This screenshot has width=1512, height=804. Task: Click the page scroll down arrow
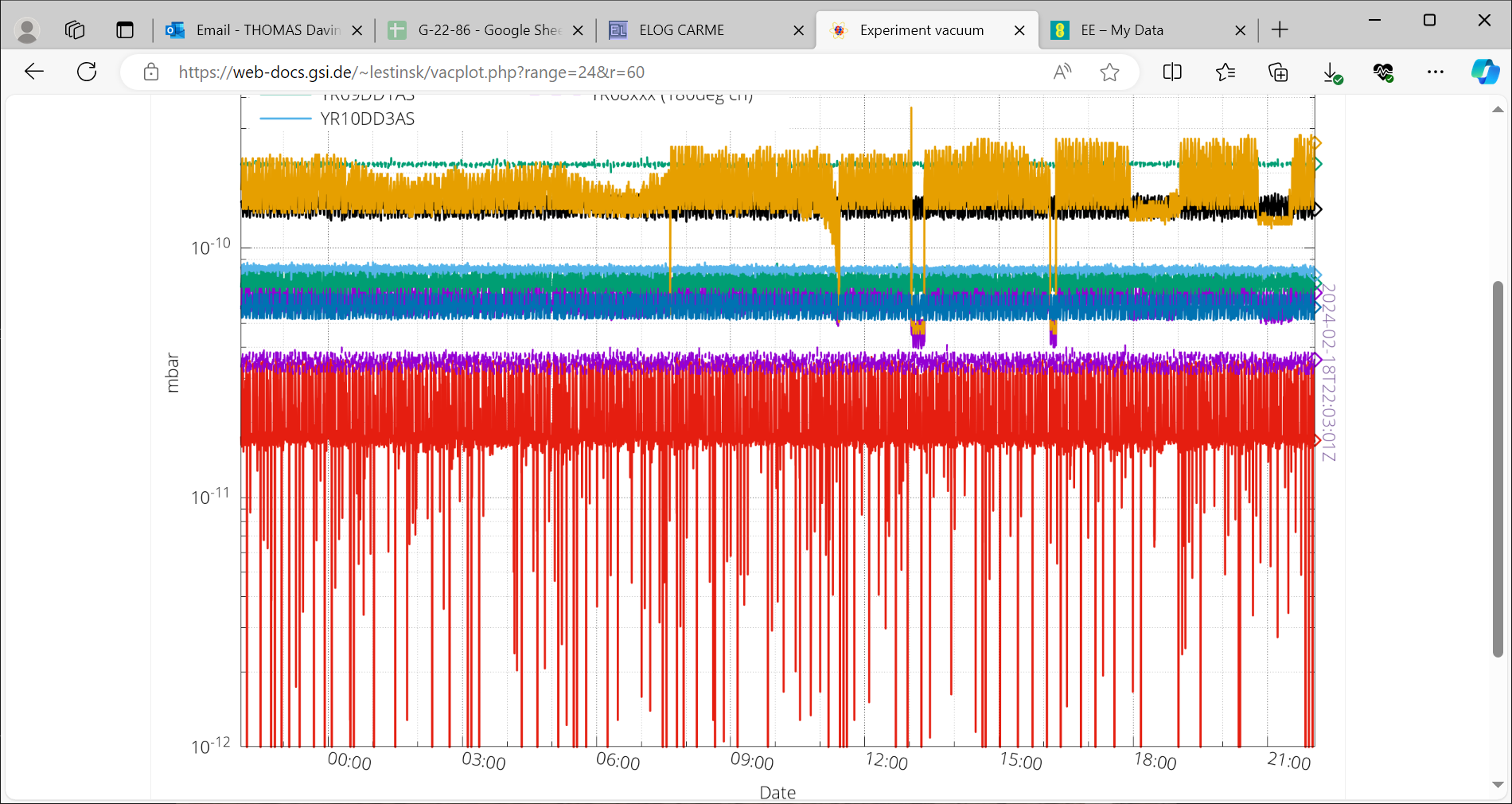tap(1498, 785)
